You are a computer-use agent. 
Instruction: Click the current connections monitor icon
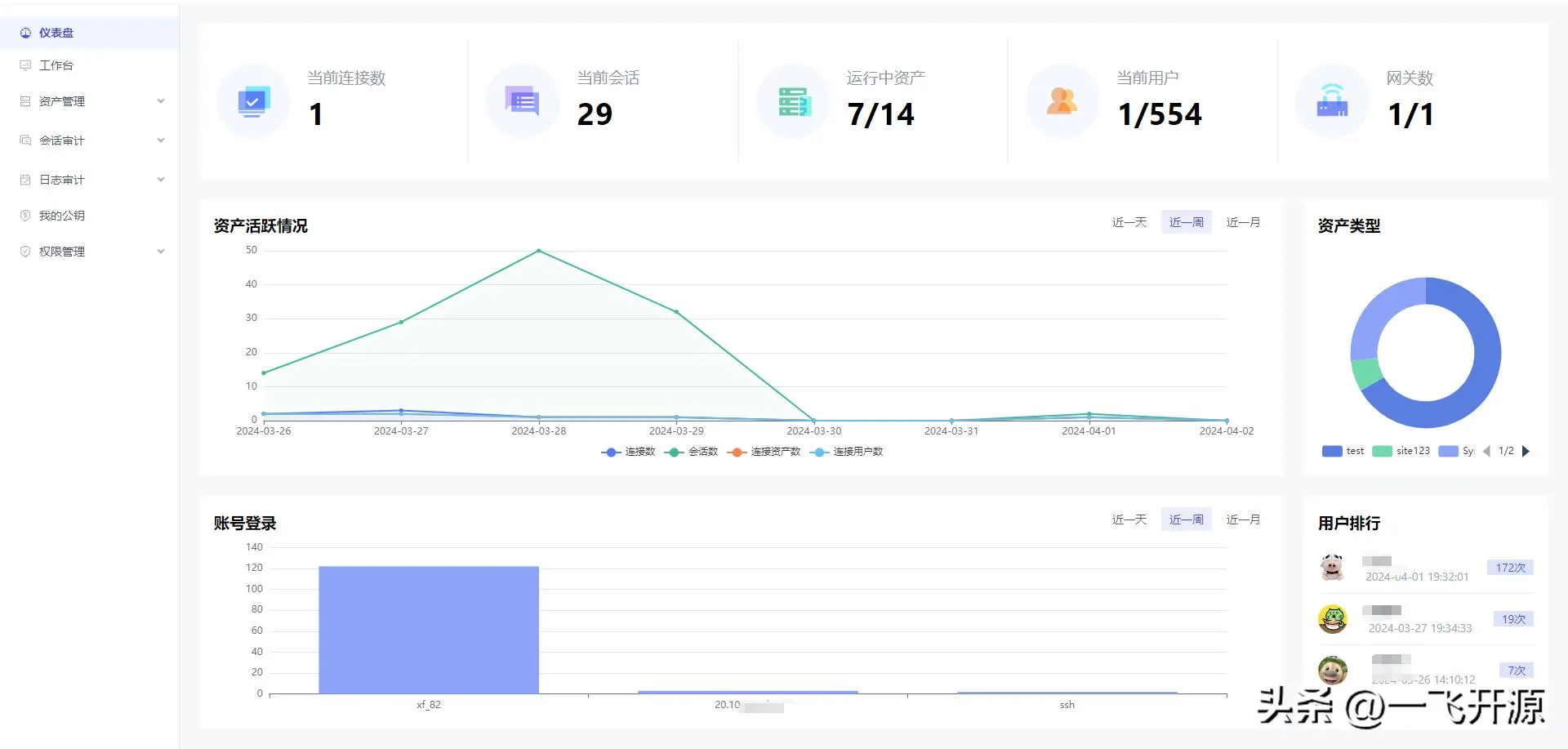point(253,101)
